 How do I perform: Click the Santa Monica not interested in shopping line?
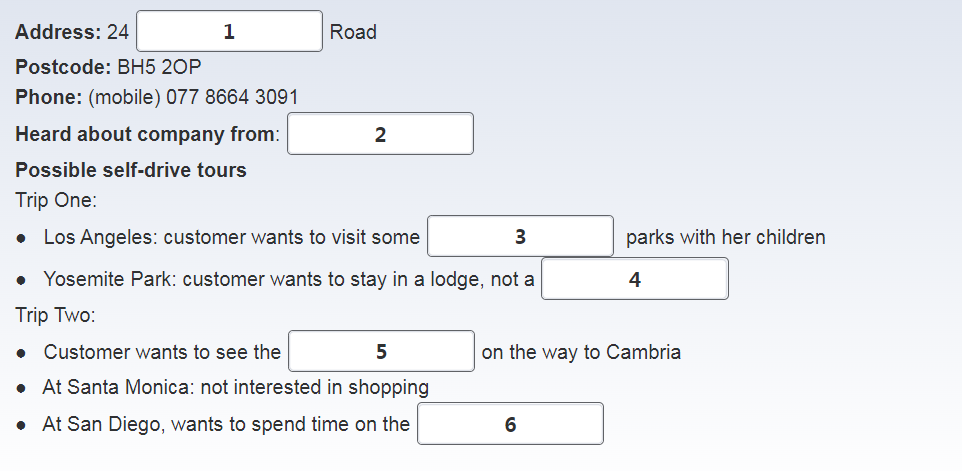pyautogui.click(x=236, y=388)
